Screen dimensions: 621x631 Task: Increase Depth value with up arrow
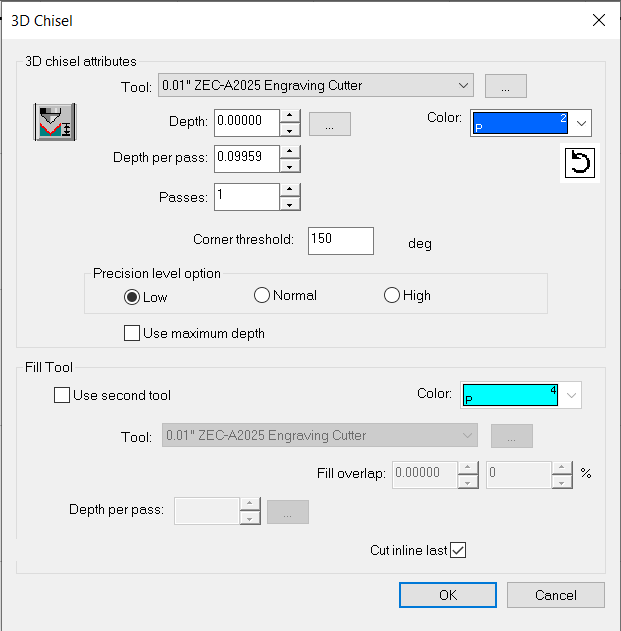(x=290, y=116)
